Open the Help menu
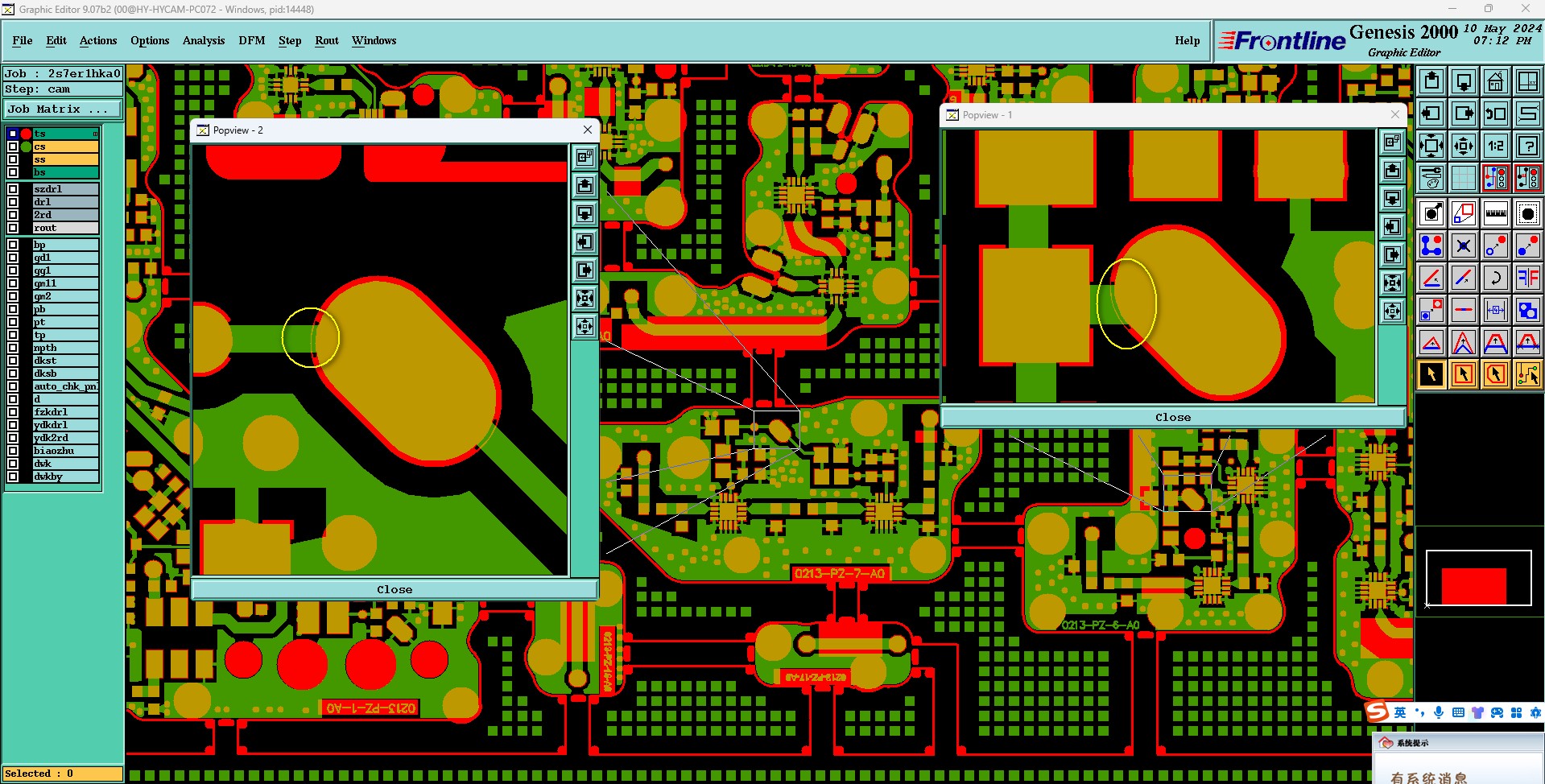The image size is (1545, 784). [x=1188, y=40]
